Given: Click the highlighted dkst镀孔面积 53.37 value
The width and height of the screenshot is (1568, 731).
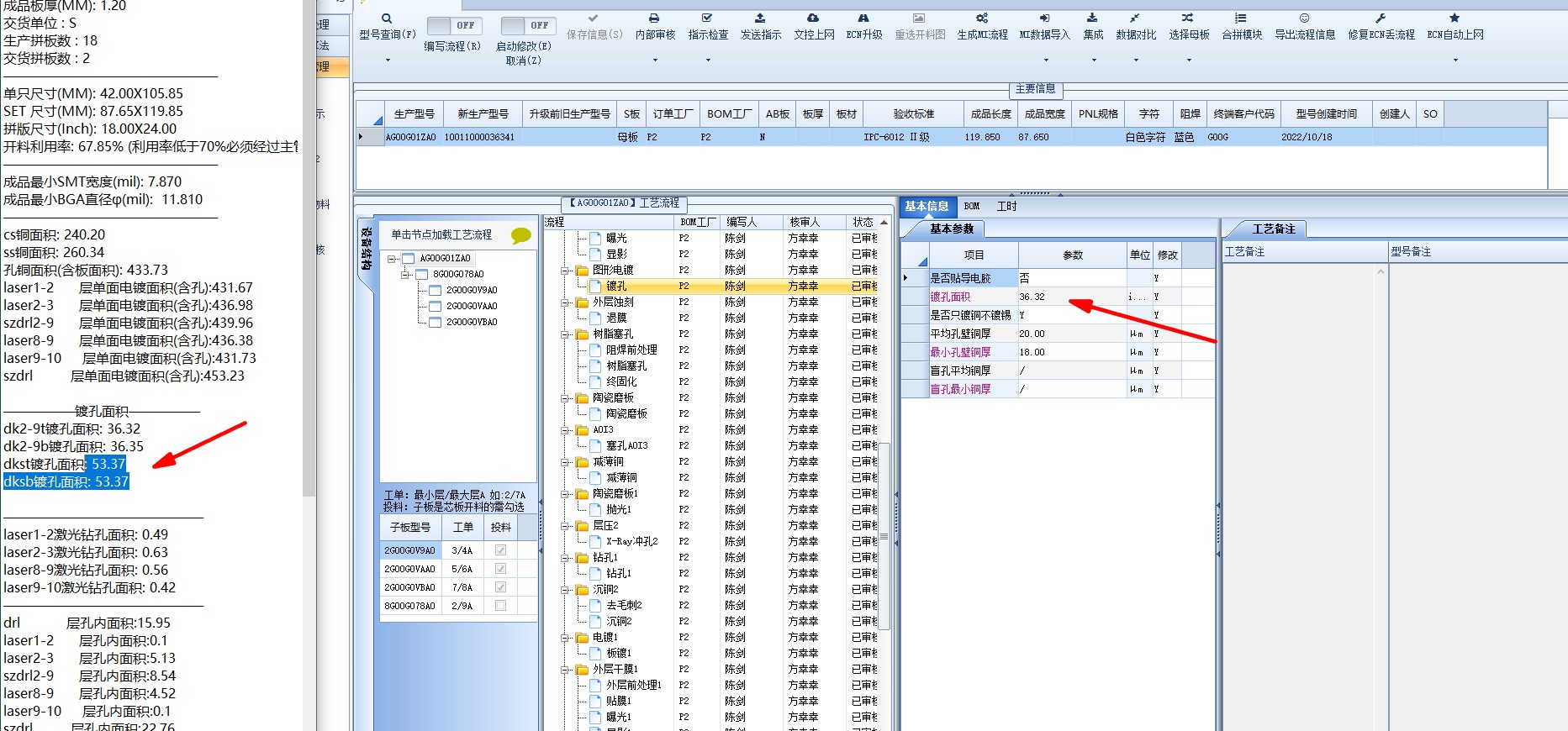Looking at the screenshot, I should tap(108, 464).
